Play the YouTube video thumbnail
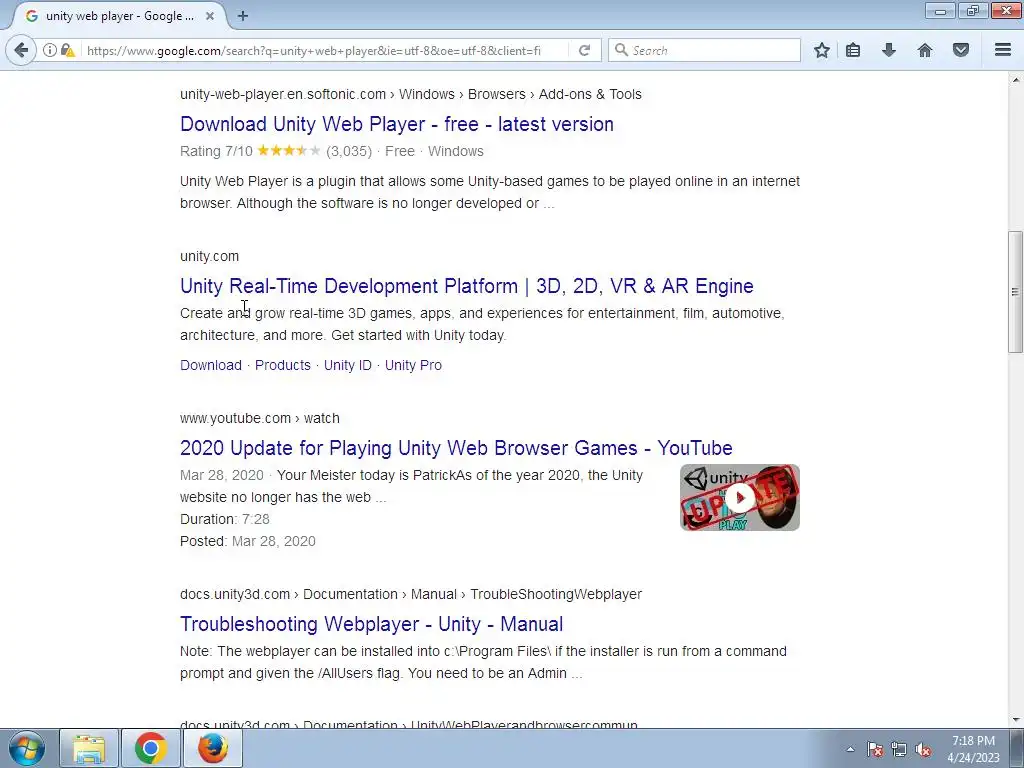 [x=739, y=498]
